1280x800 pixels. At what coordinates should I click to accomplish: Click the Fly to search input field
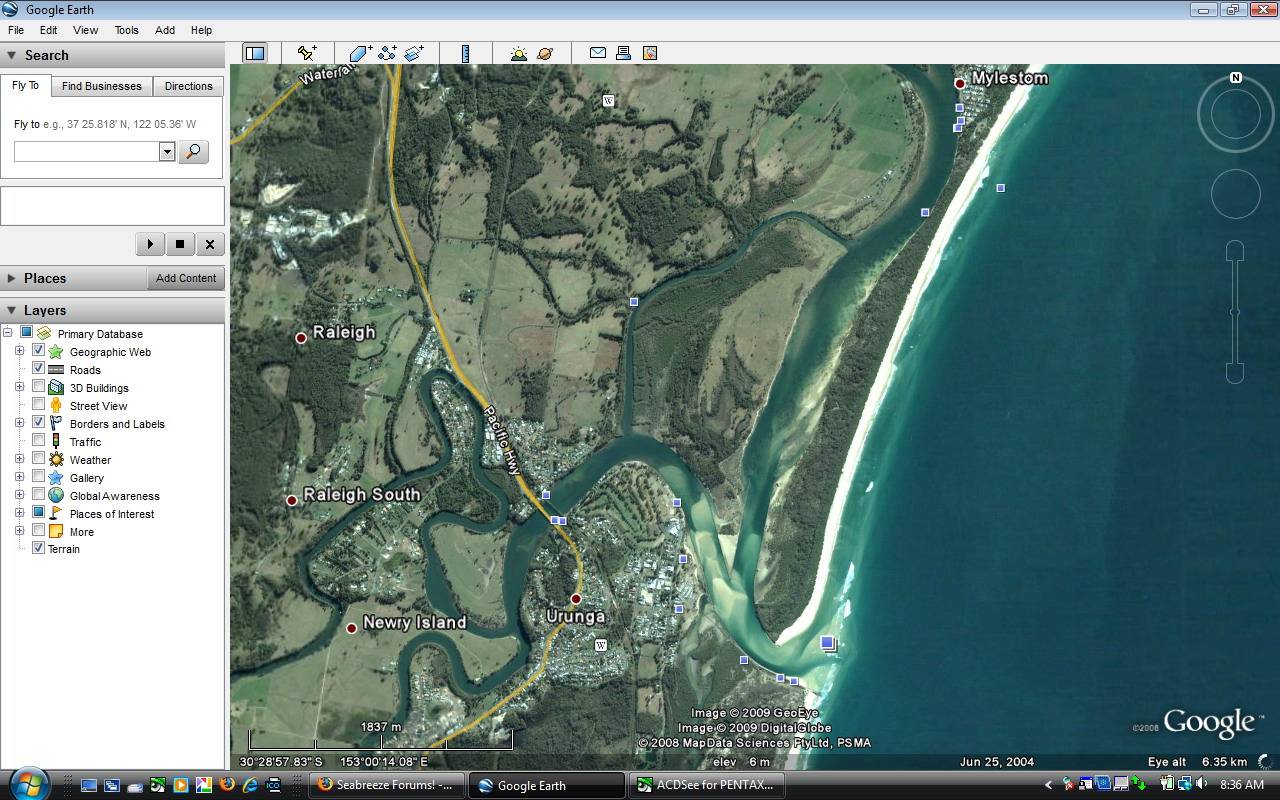(x=86, y=152)
